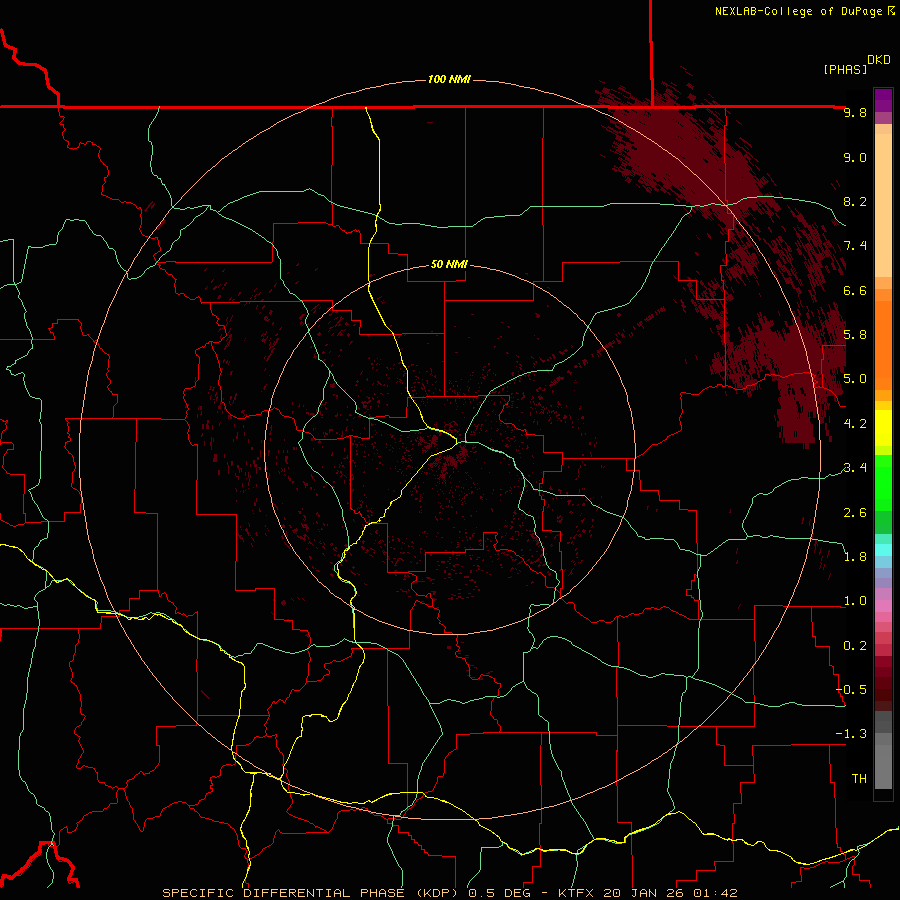Click the cyan segment of the color bar
This screenshot has height=900, width=900.
click(x=883, y=550)
